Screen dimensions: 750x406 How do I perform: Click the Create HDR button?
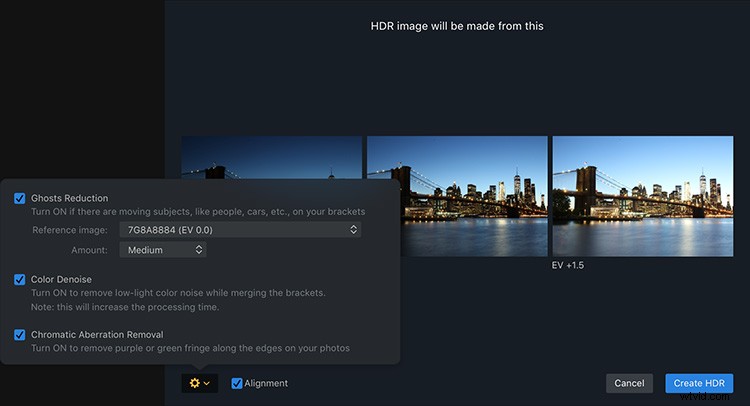pos(699,383)
